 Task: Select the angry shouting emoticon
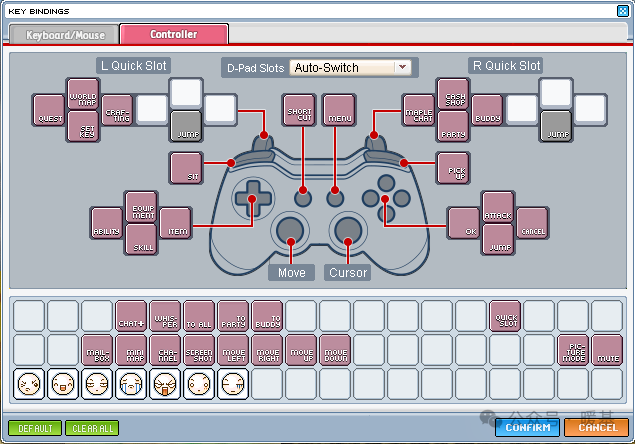165,384
